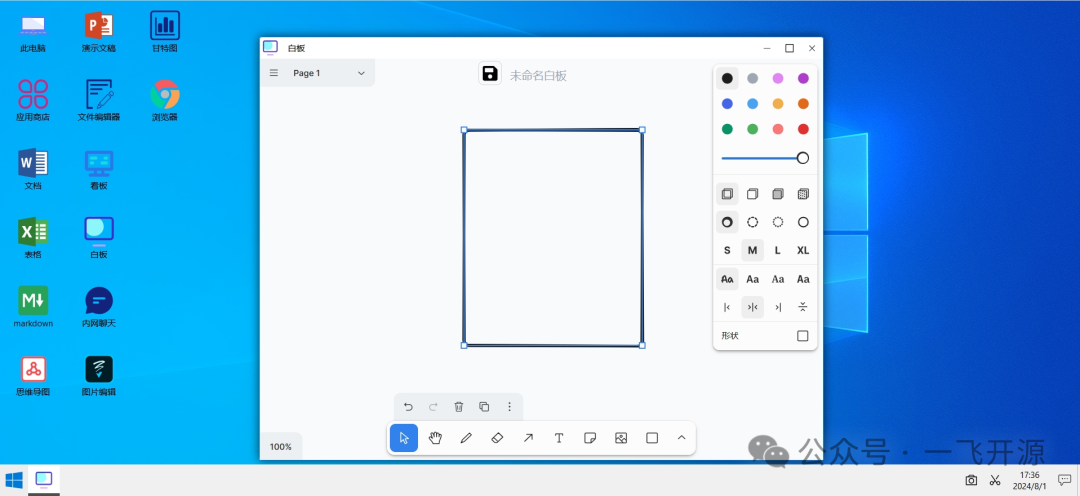Delete selection with trash icon
Viewport: 1080px width, 496px height.
pos(459,407)
